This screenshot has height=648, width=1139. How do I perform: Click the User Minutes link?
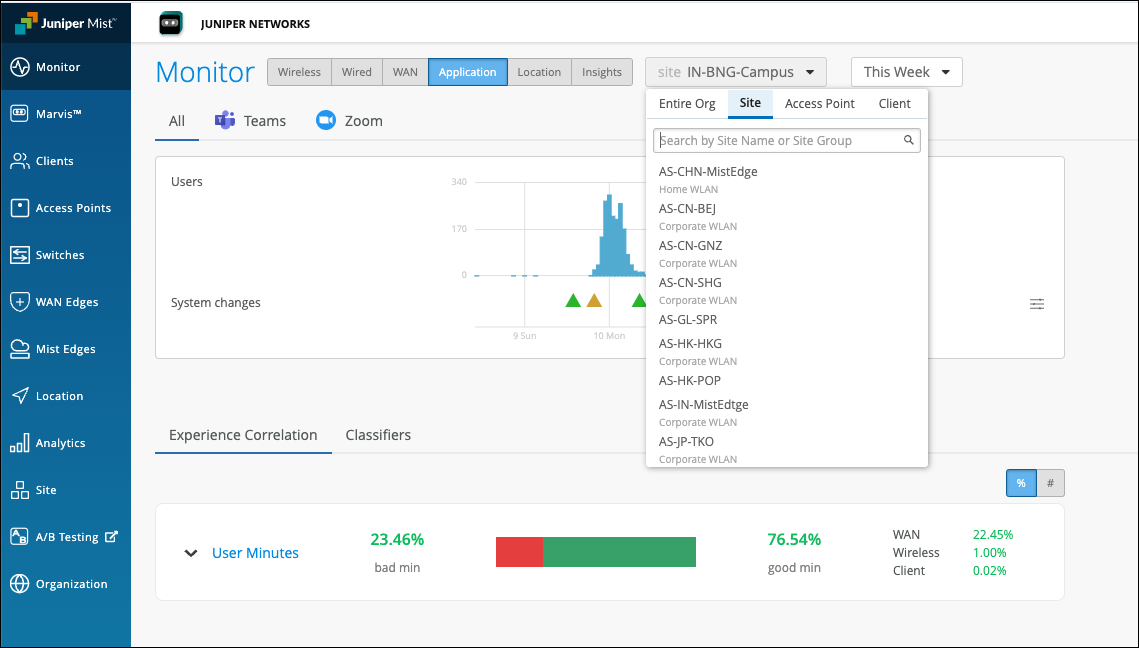pyautogui.click(x=255, y=553)
